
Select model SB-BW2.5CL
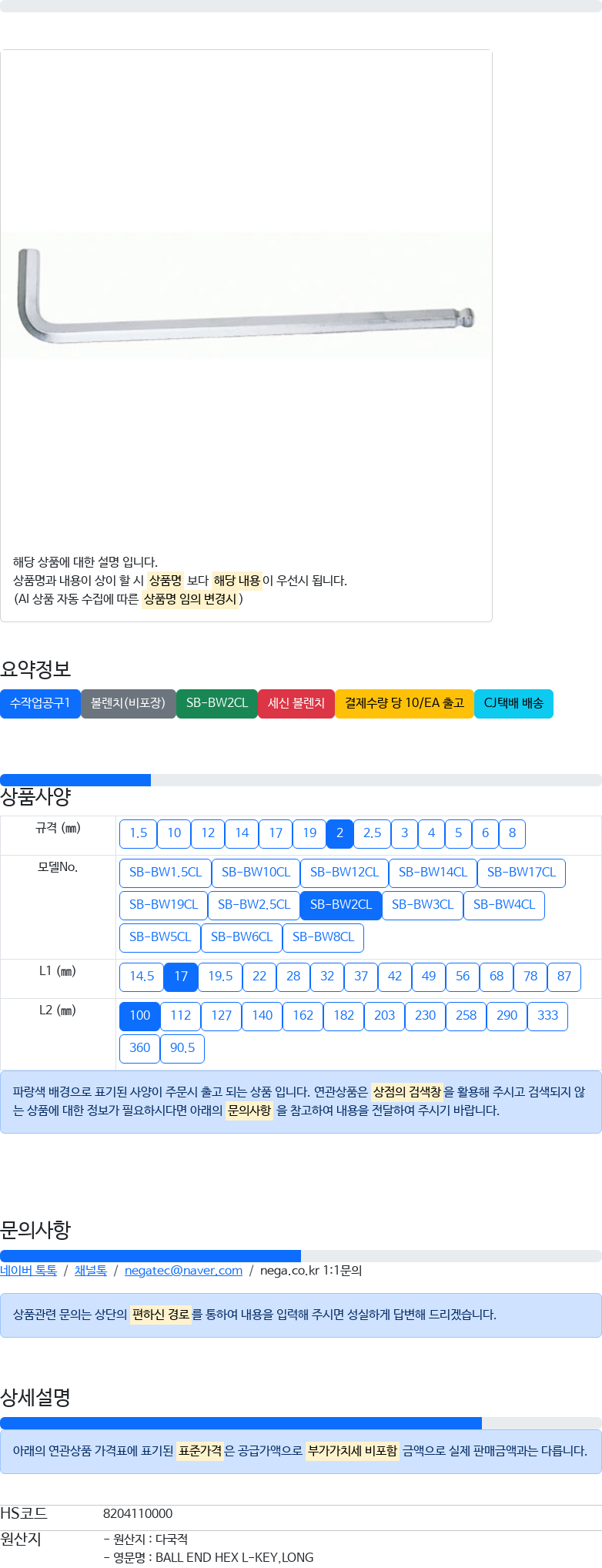(254, 905)
